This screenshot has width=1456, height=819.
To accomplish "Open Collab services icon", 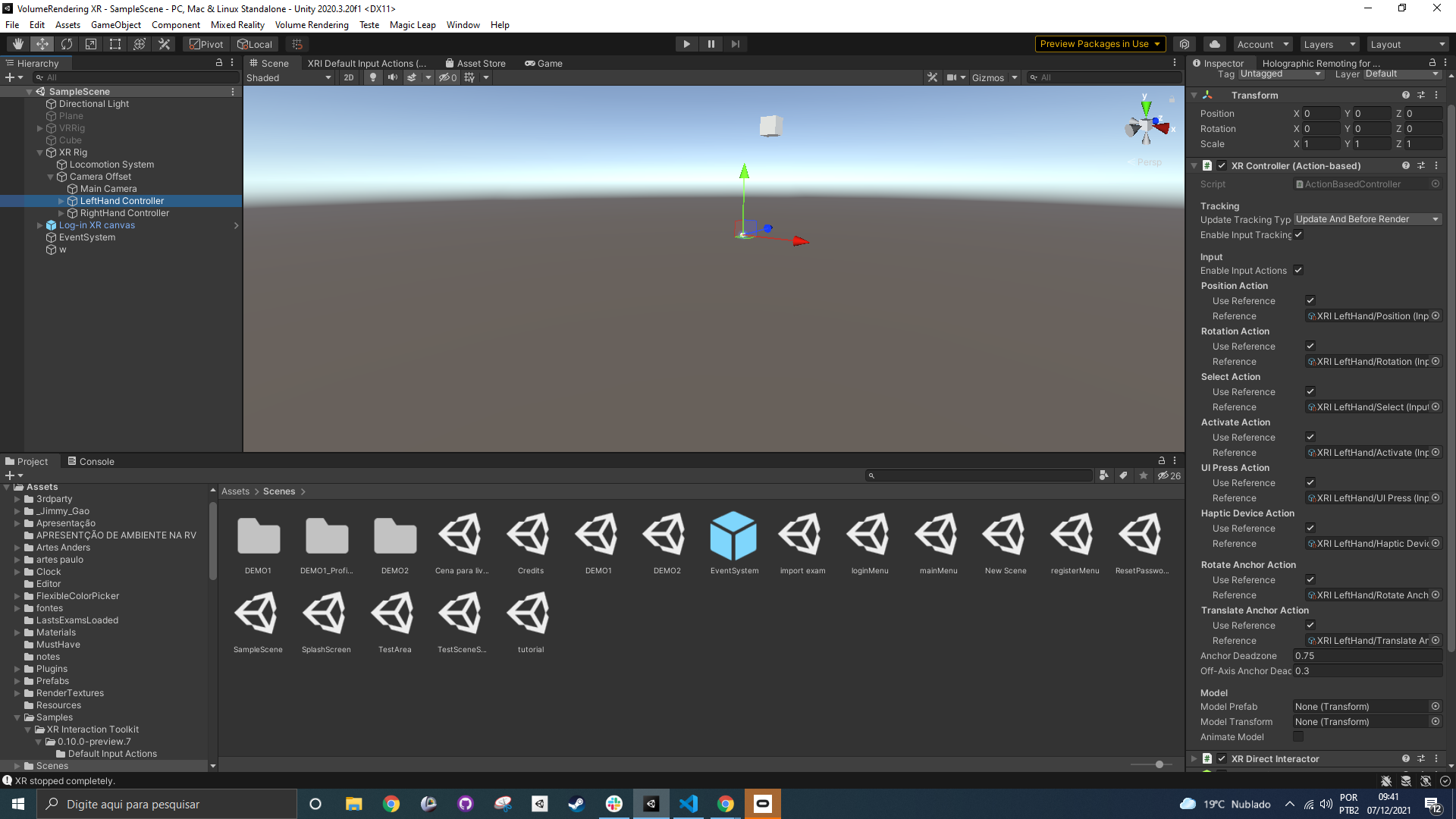I will (x=1185, y=44).
